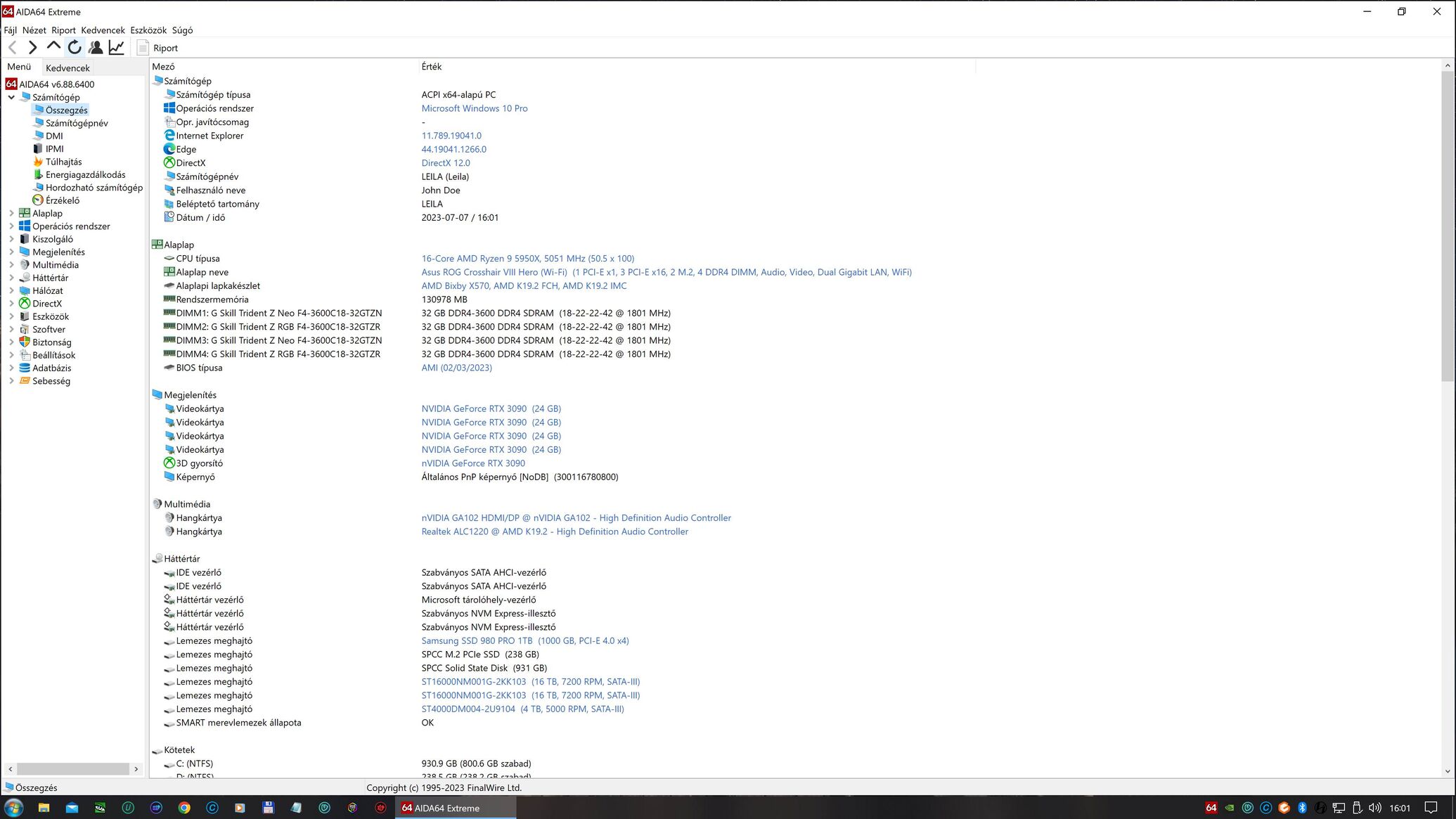
Task: Open the graph chart toolbar icon
Action: coord(116,47)
